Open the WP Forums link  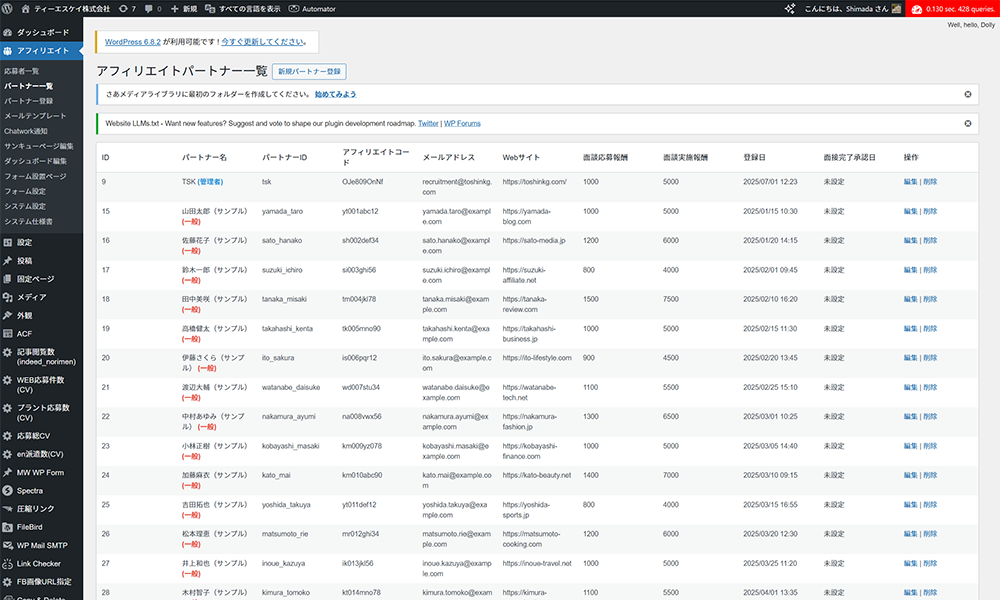click(462, 124)
